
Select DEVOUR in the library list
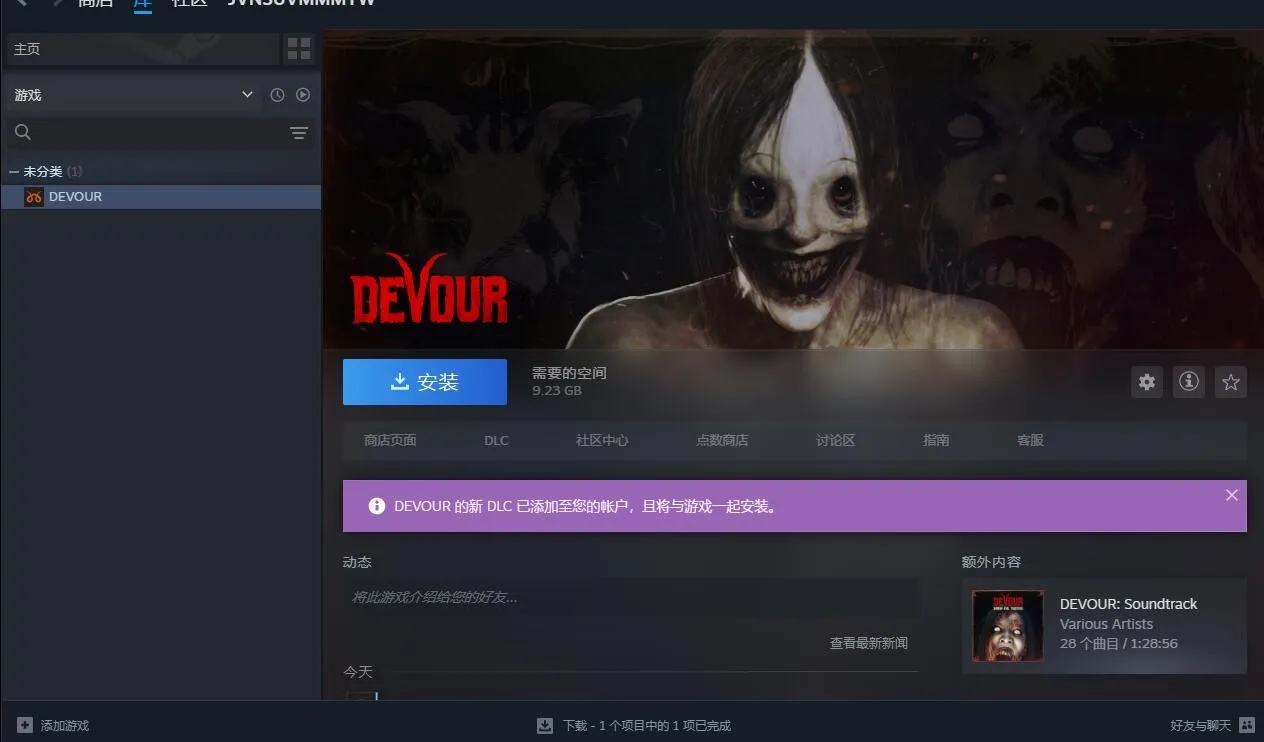click(x=75, y=197)
